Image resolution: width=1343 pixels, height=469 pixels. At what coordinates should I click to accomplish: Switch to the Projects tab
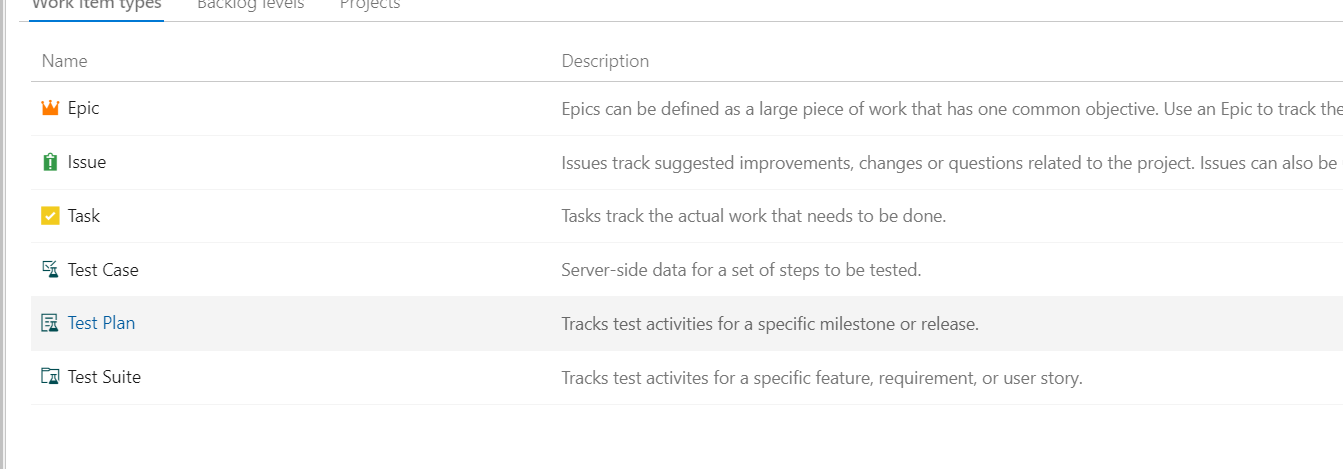point(370,5)
